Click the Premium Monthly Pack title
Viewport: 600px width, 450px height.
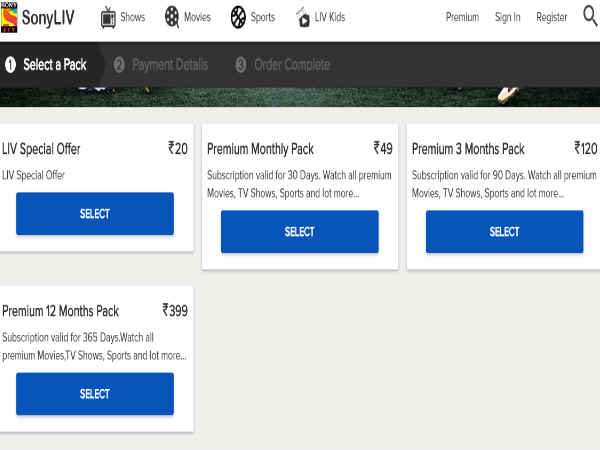(260, 149)
